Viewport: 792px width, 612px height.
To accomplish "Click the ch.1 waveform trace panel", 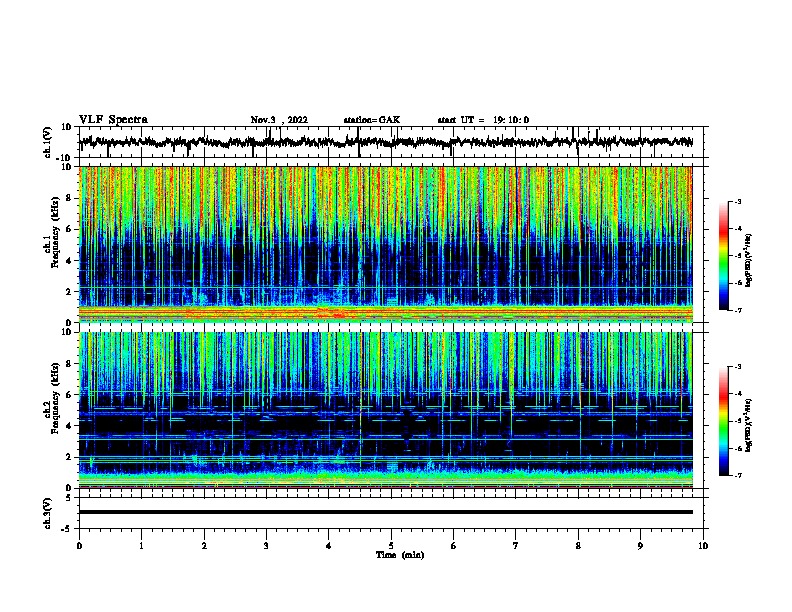I will 391,142.
